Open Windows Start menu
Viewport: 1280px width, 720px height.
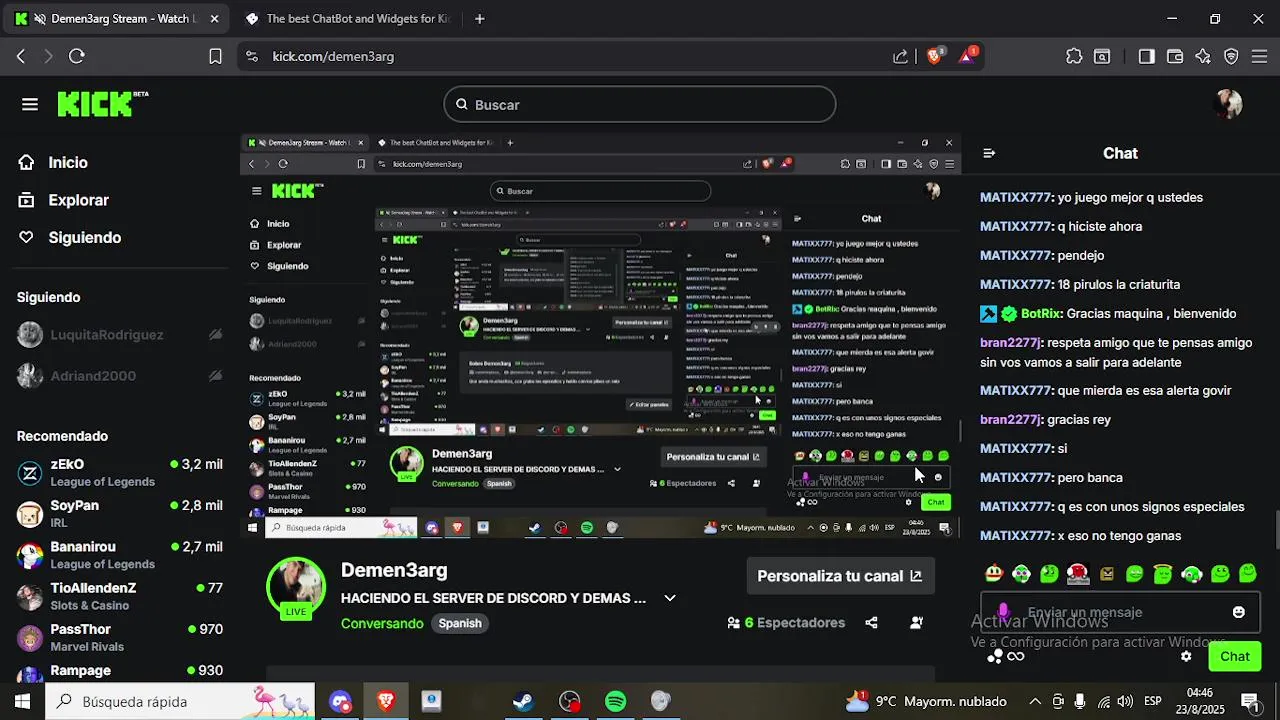coord(22,701)
